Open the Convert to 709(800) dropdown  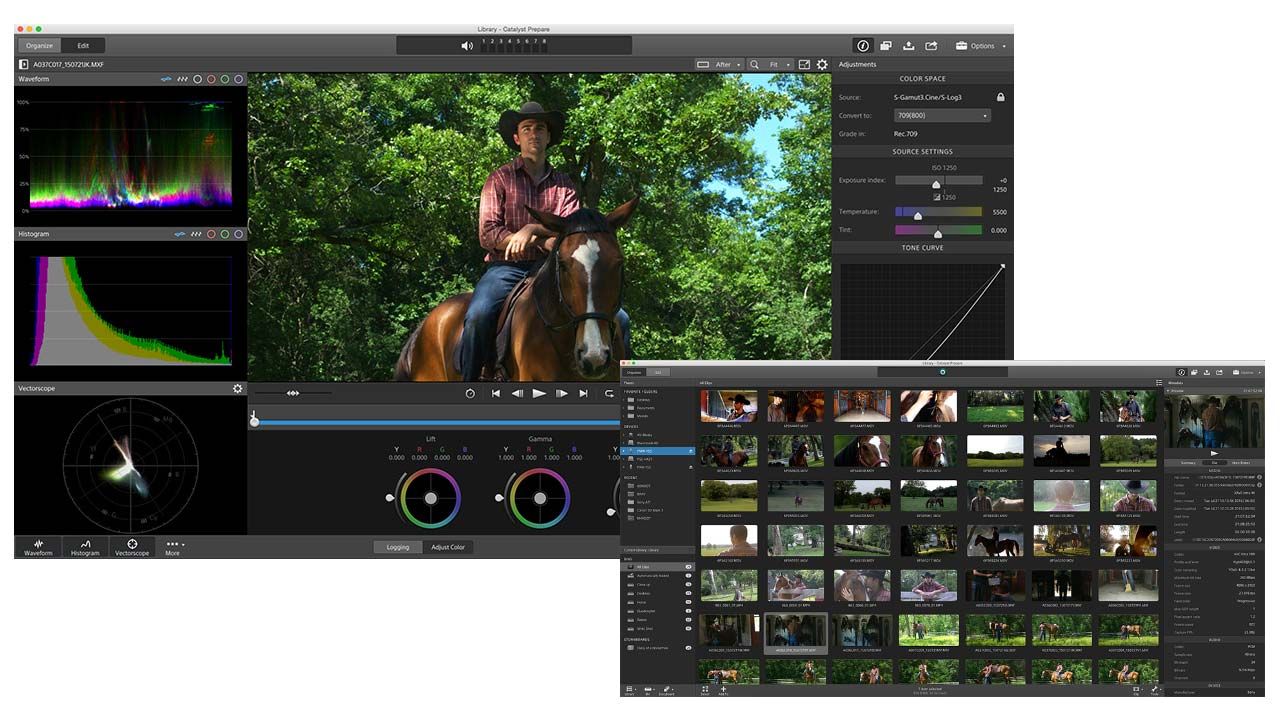click(x=941, y=116)
